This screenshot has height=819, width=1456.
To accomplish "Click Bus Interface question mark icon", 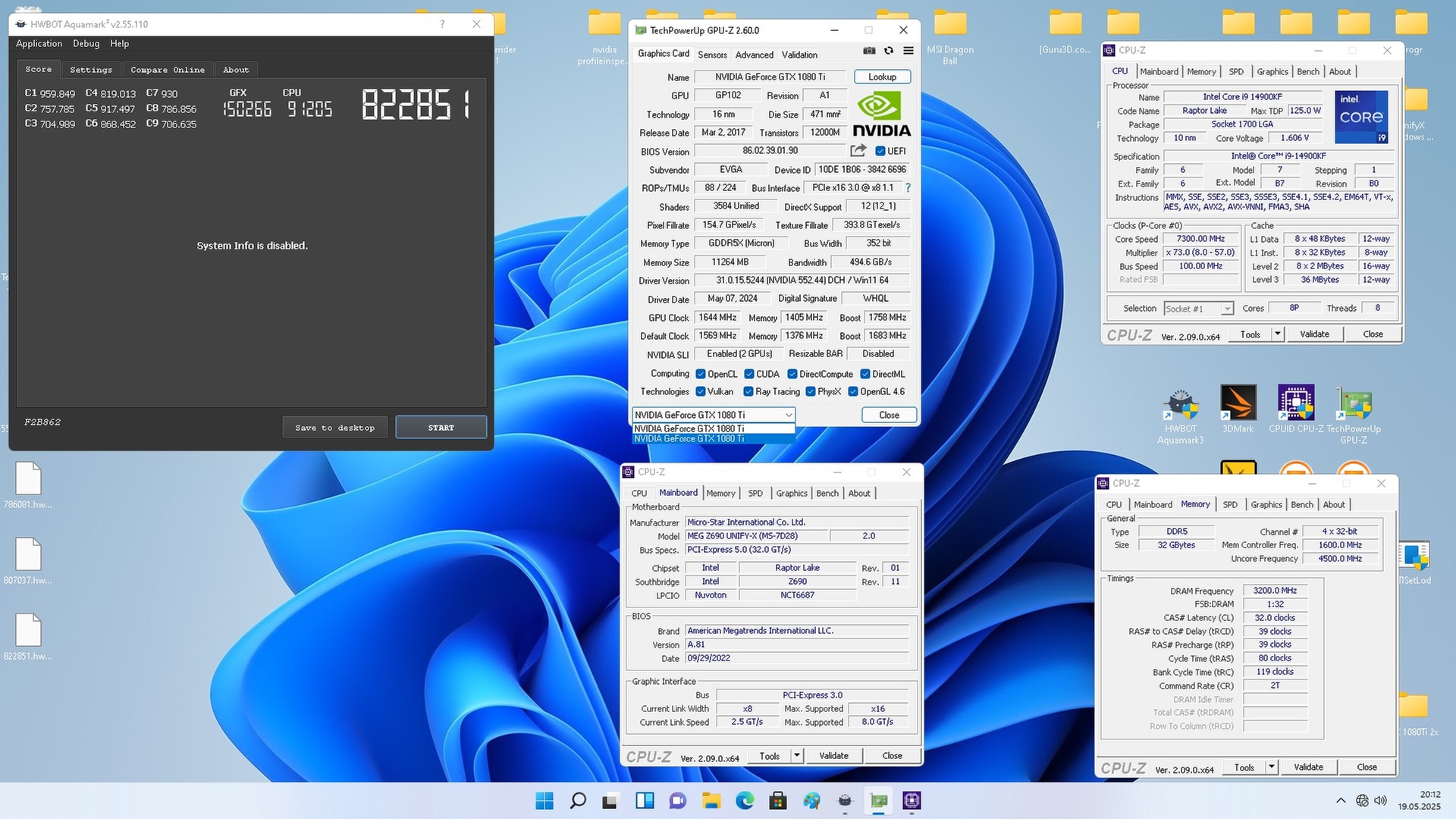I will click(x=908, y=187).
